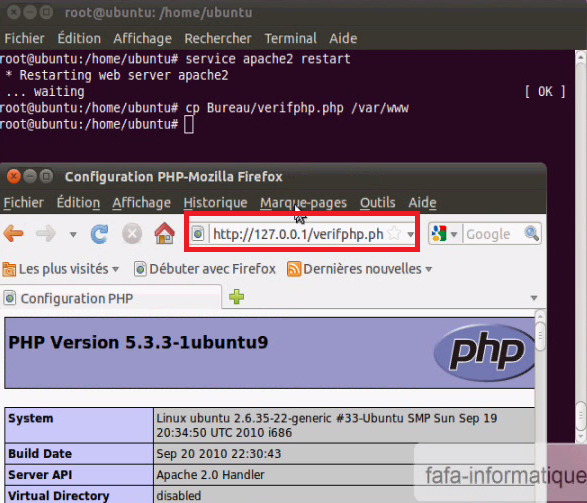Viewport: 587px width, 503px height.
Task: Open Firefox's Aide menu
Action: tap(422, 203)
